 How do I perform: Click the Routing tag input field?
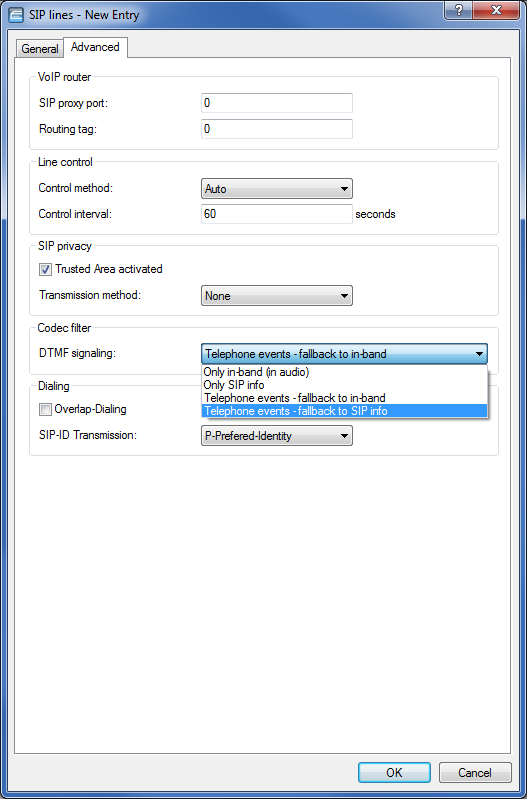277,129
